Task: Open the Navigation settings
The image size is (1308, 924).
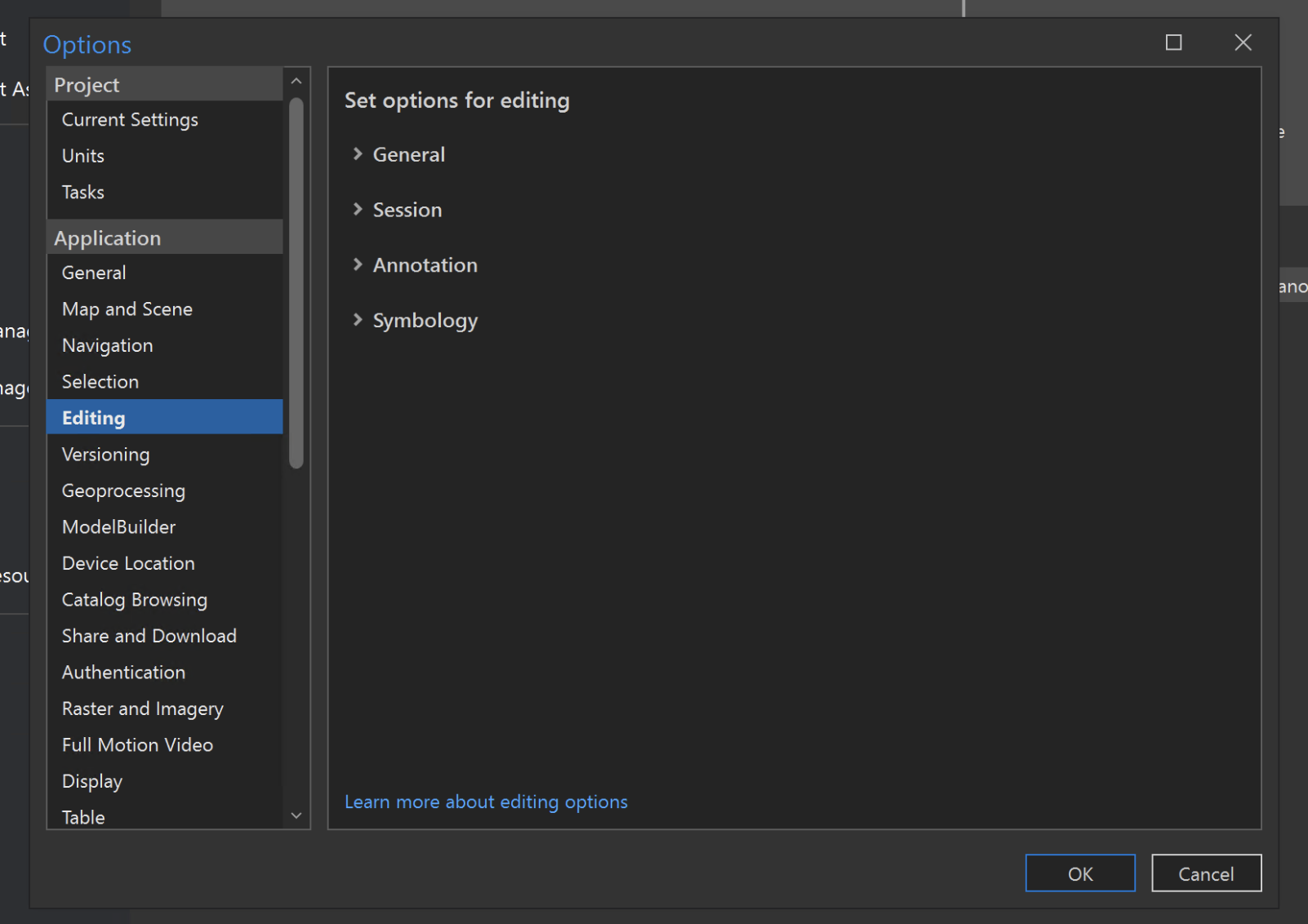Action: [x=107, y=345]
